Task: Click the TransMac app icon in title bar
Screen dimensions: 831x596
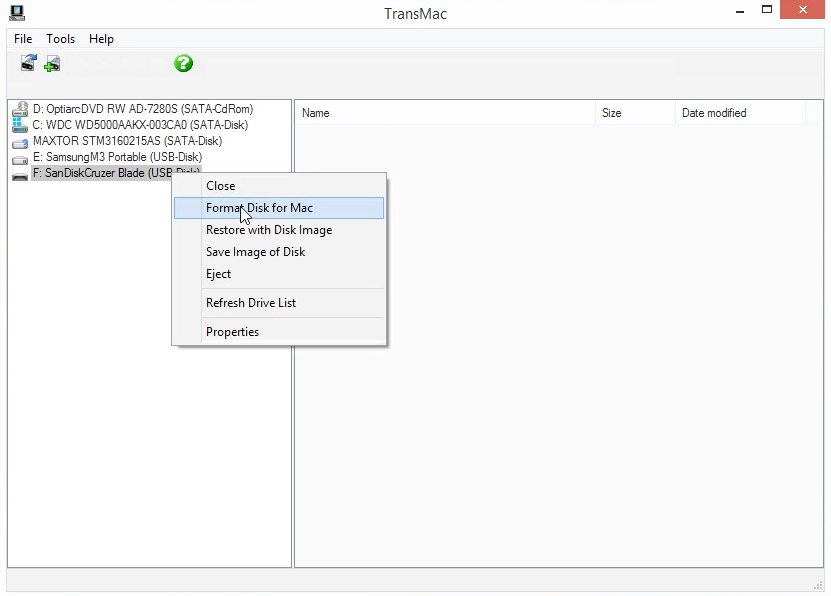Action: (x=17, y=12)
